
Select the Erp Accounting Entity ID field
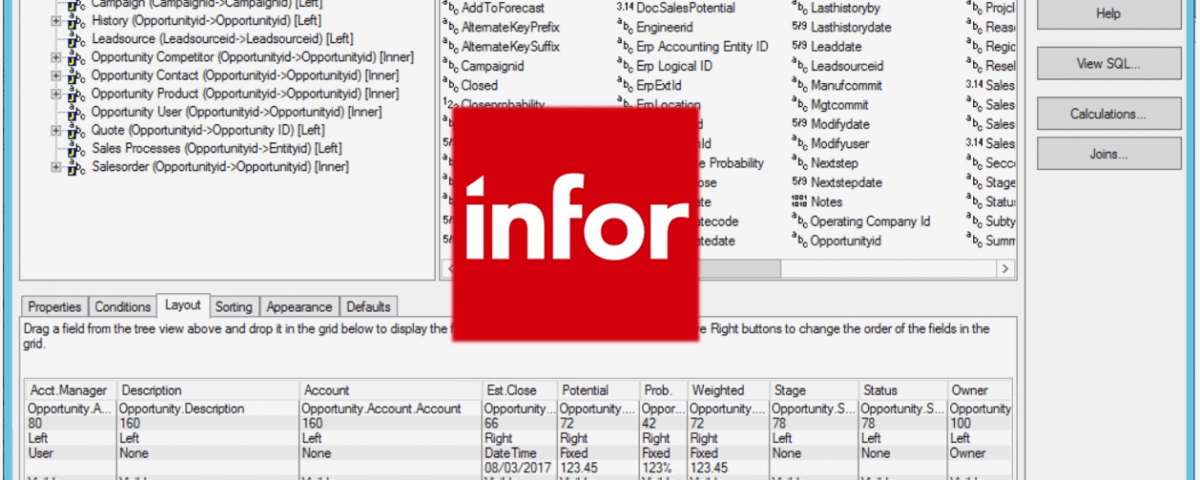[702, 46]
